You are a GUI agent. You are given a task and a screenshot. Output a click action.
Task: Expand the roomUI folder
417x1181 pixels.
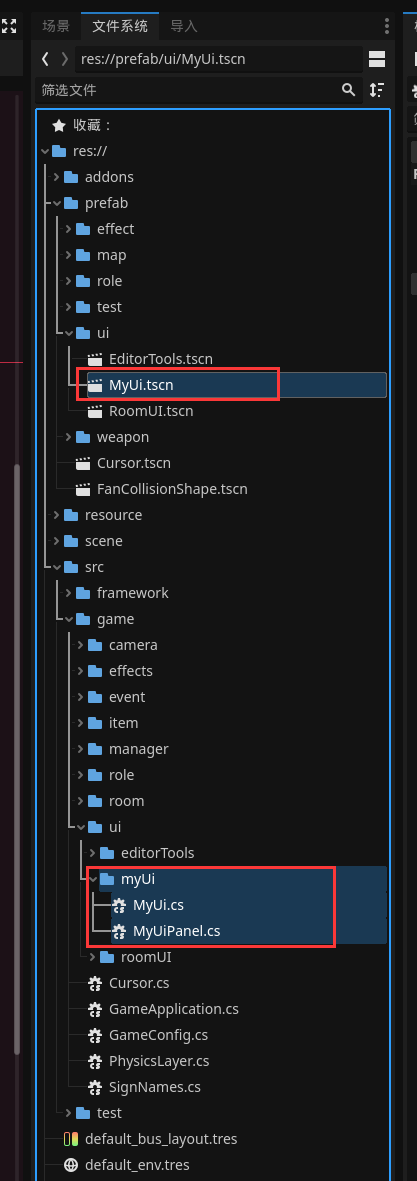pyautogui.click(x=93, y=957)
